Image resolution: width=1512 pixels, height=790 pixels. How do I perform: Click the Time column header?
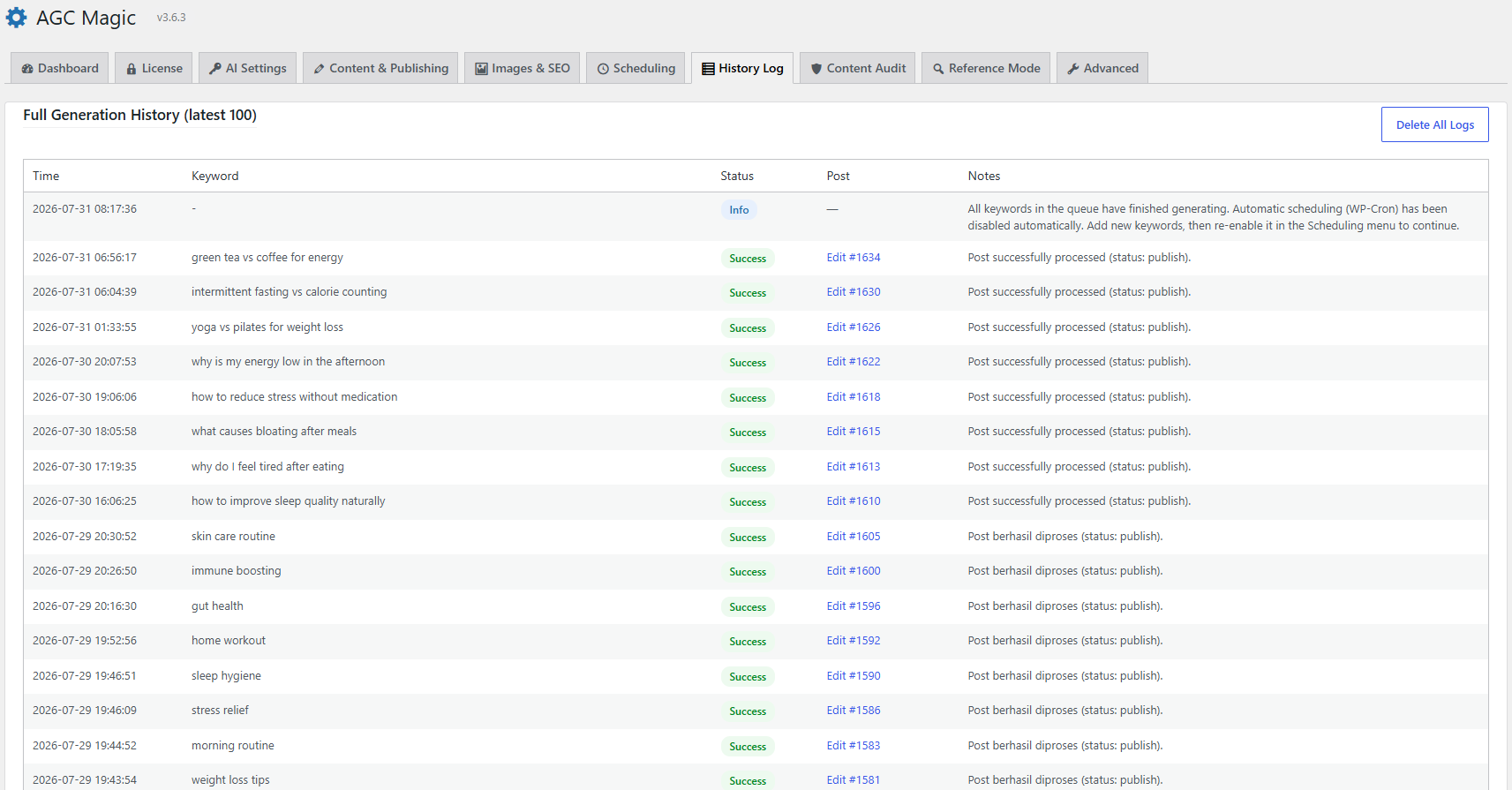pos(46,176)
